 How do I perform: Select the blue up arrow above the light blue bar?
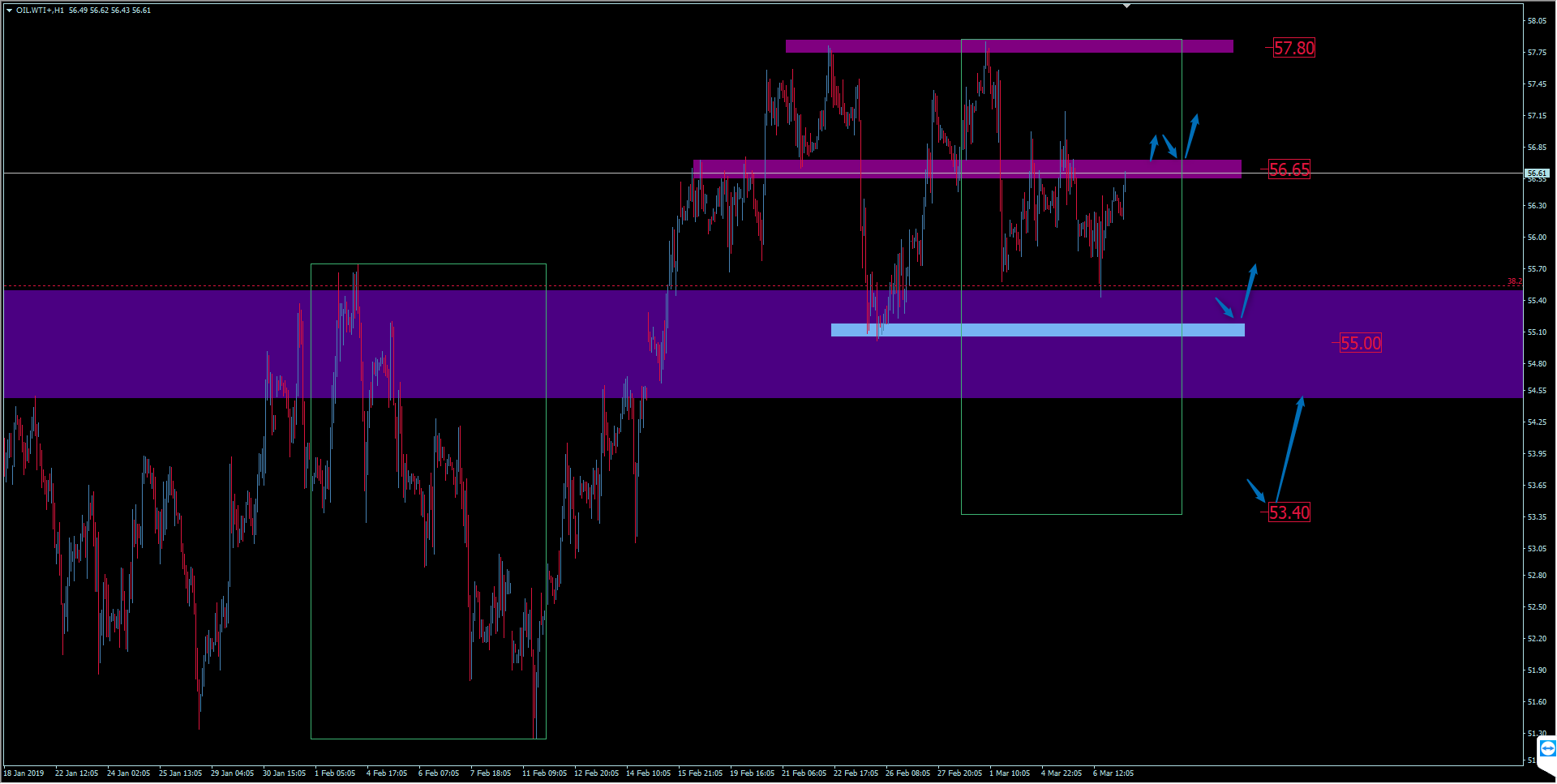click(x=1249, y=290)
